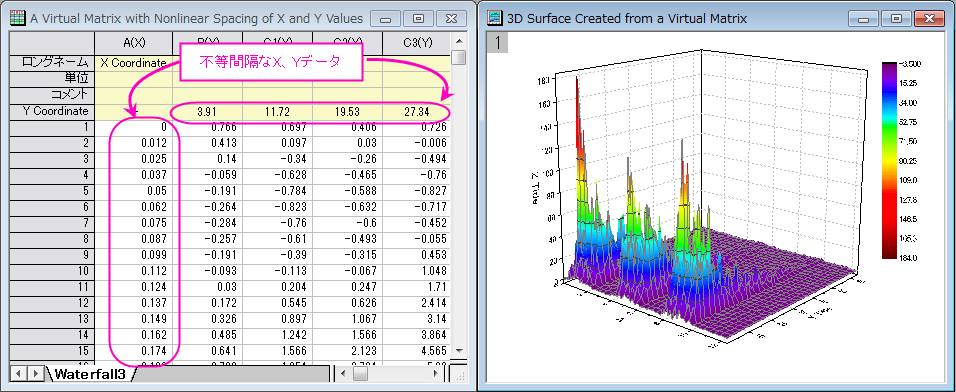Select cell value 0.413
Viewport: 956px width, 392px height.
pos(208,143)
